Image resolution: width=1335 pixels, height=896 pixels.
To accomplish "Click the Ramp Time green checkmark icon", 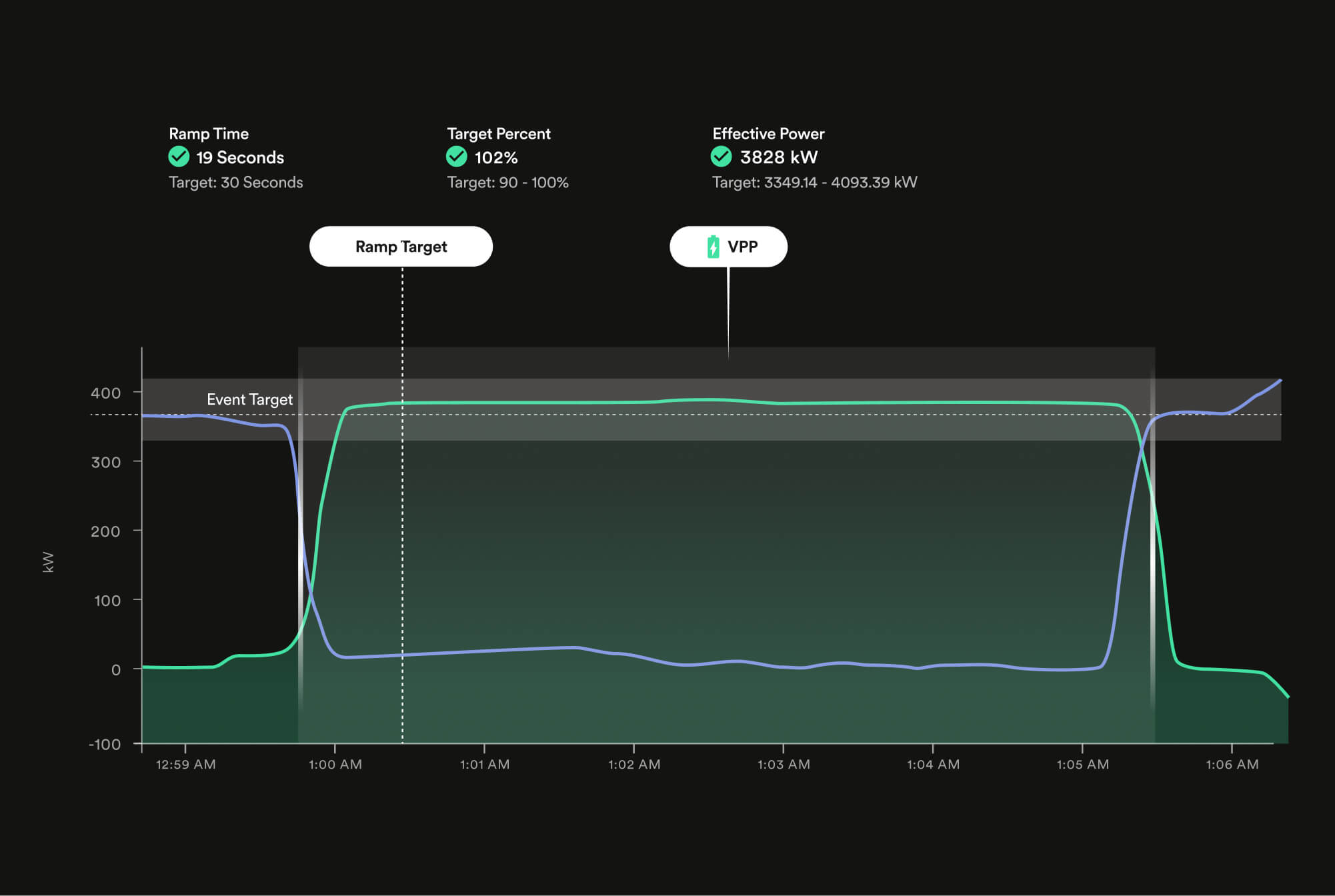I will click(179, 157).
